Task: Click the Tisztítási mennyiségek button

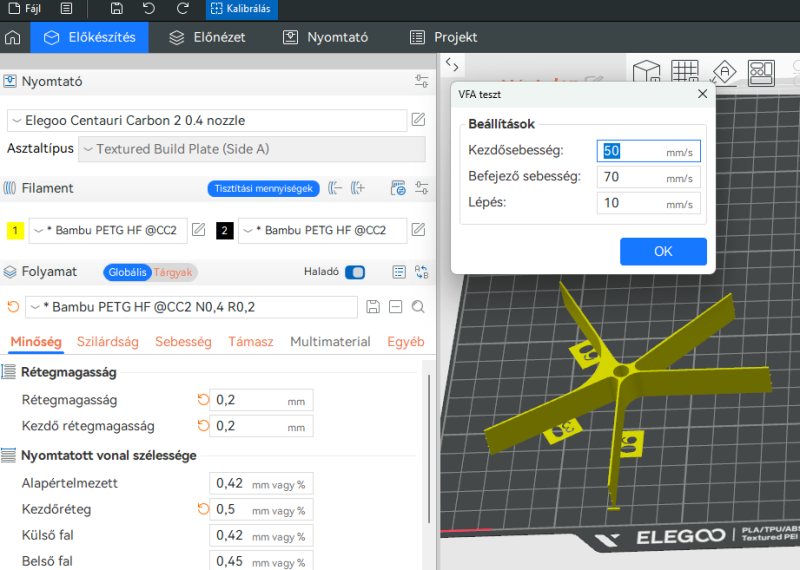Action: point(263,189)
